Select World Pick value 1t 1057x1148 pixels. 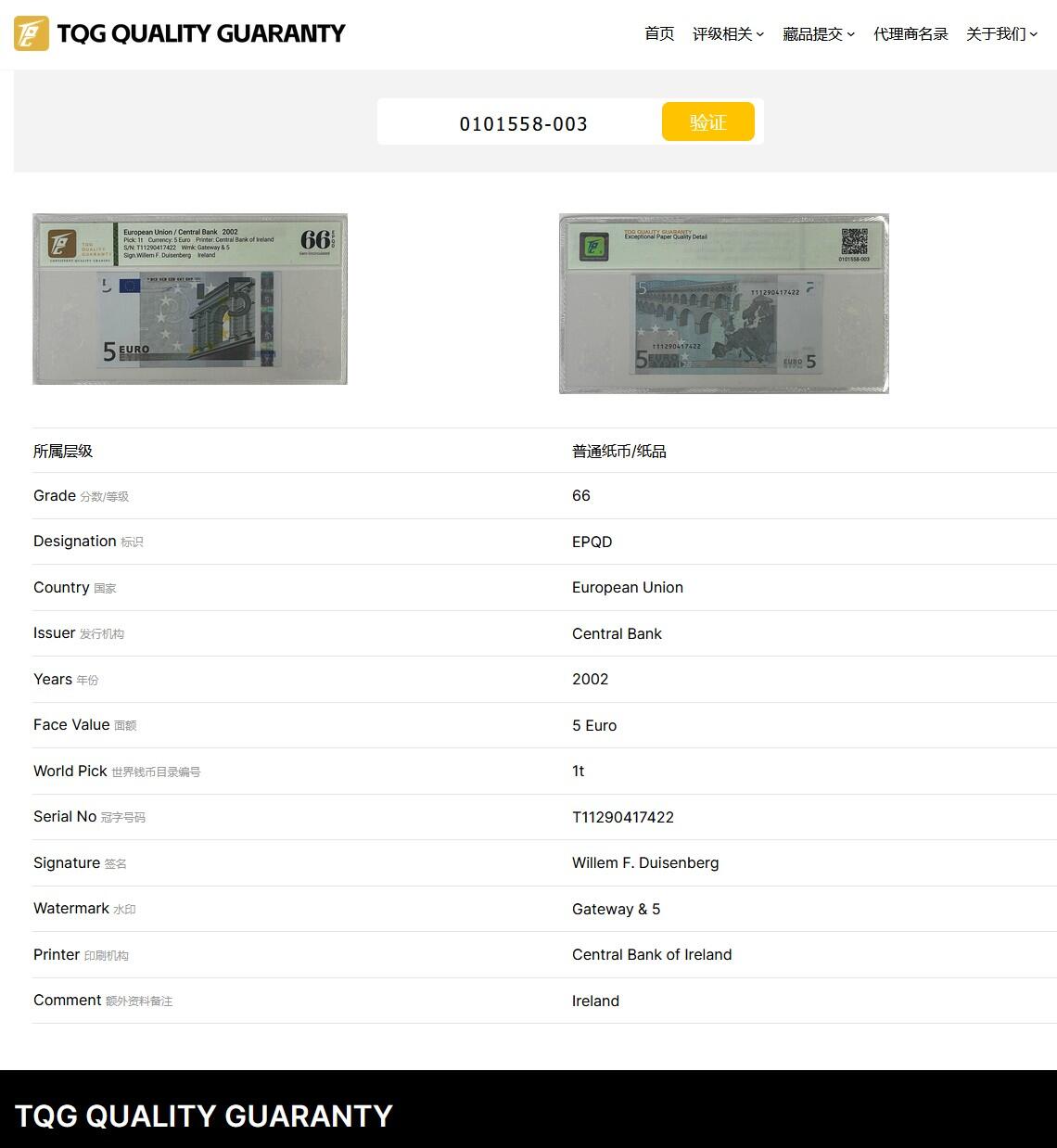[x=579, y=771]
